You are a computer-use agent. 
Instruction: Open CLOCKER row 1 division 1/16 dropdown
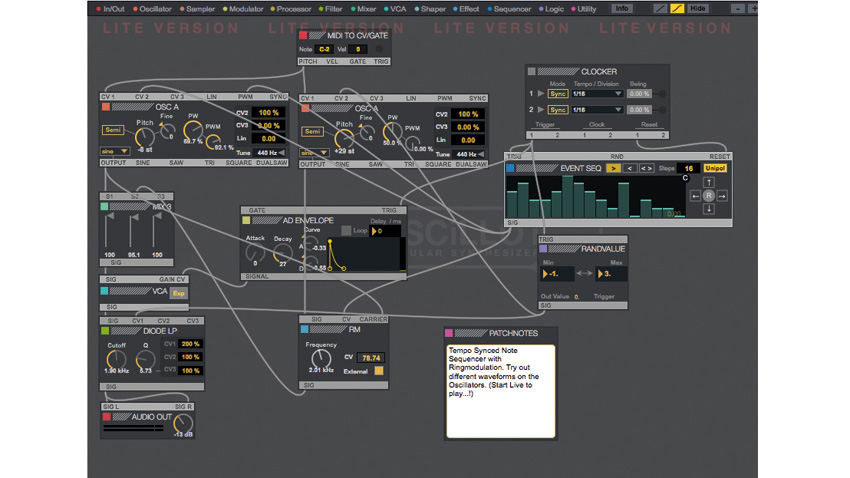[x=597, y=94]
